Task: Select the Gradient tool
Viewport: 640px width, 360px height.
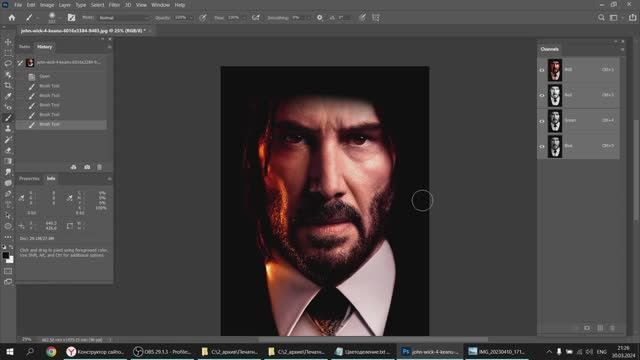Action: point(8,161)
